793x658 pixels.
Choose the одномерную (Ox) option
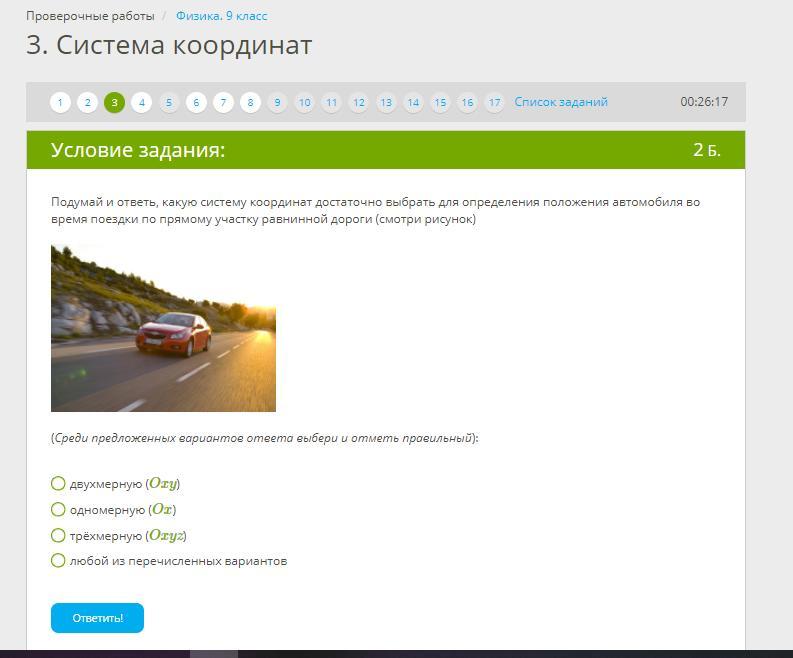tap(58, 510)
